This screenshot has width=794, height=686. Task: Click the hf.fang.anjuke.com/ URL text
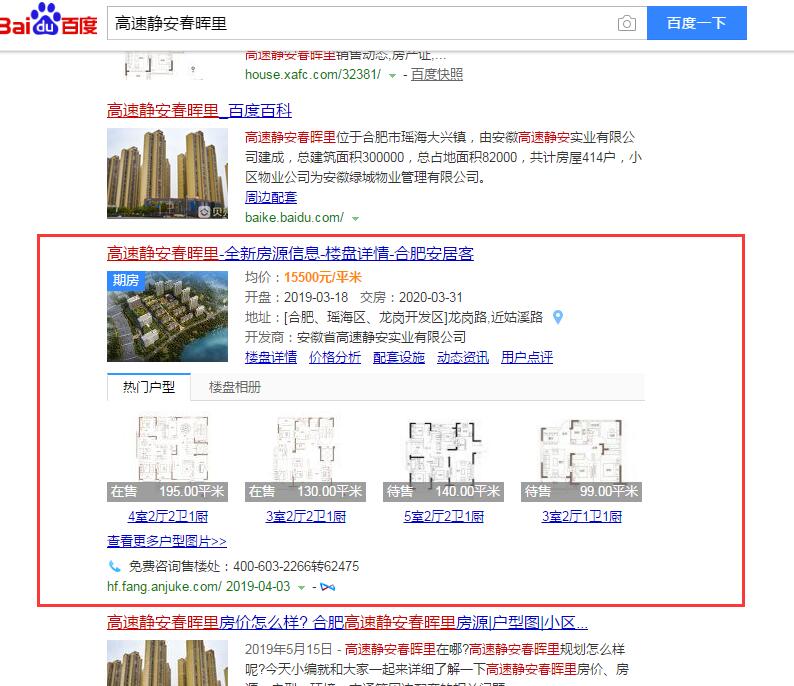[164, 586]
